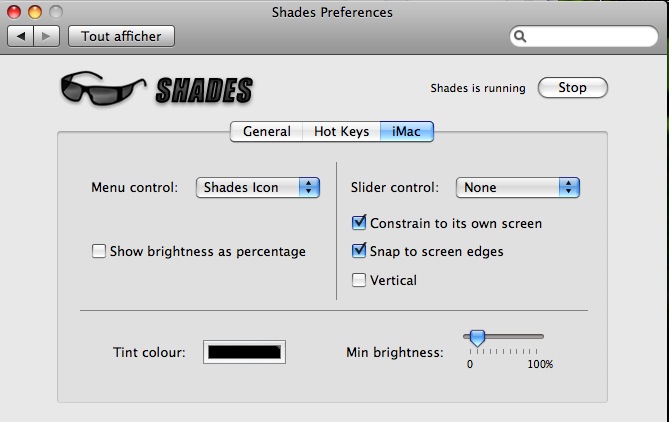
Task: Click the Tout afficher button
Action: pos(121,36)
